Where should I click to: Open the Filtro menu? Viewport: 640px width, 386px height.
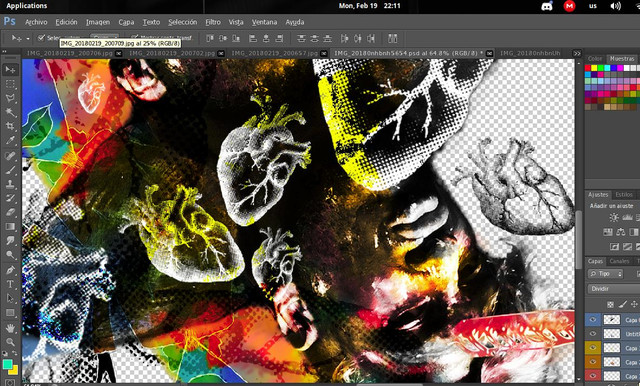point(213,22)
